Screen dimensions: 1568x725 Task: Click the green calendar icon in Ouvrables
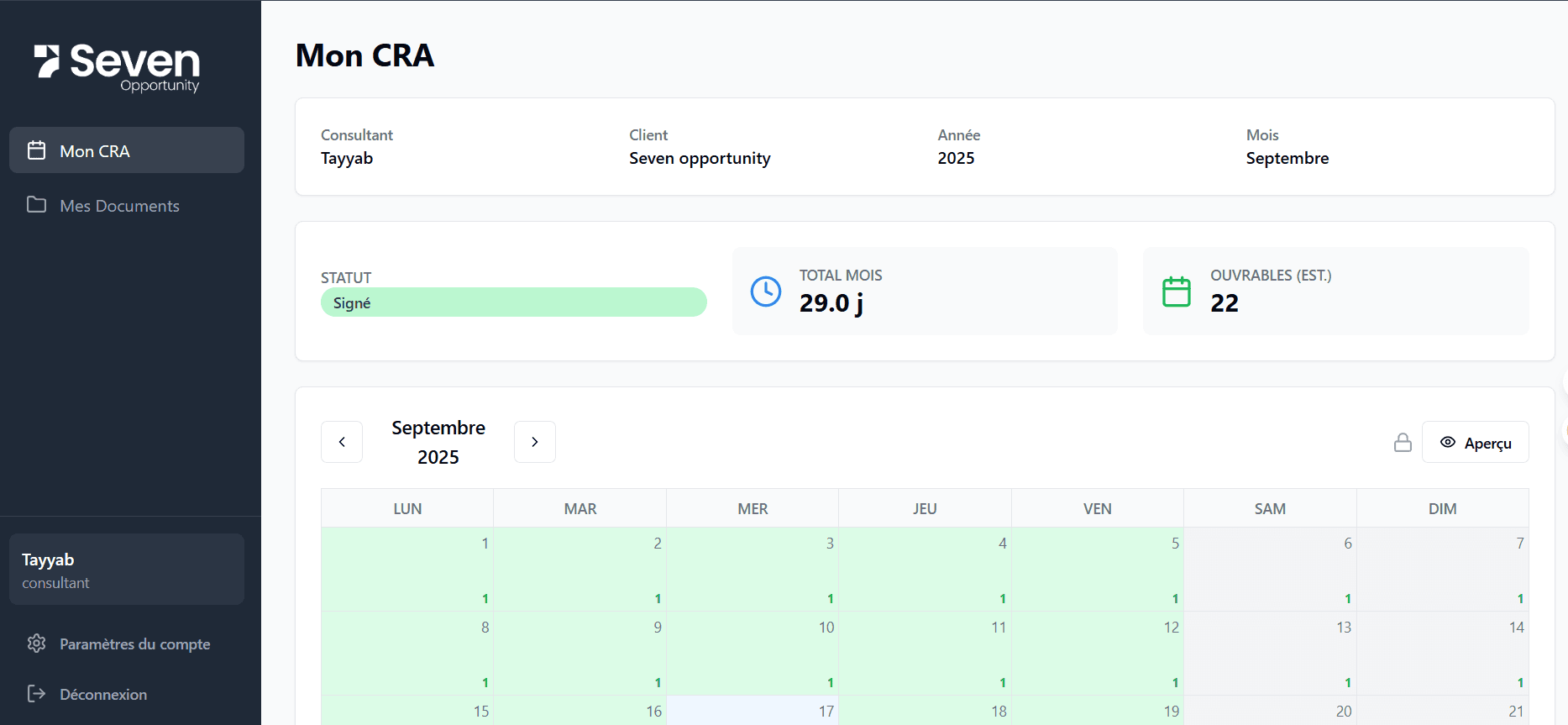(1176, 292)
